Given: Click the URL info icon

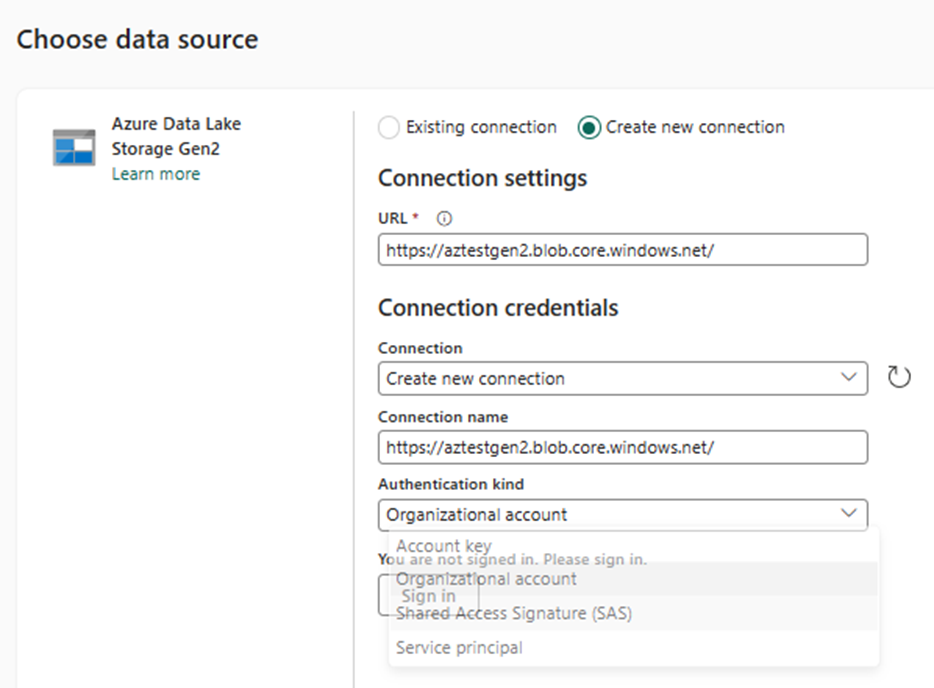Looking at the screenshot, I should (444, 219).
